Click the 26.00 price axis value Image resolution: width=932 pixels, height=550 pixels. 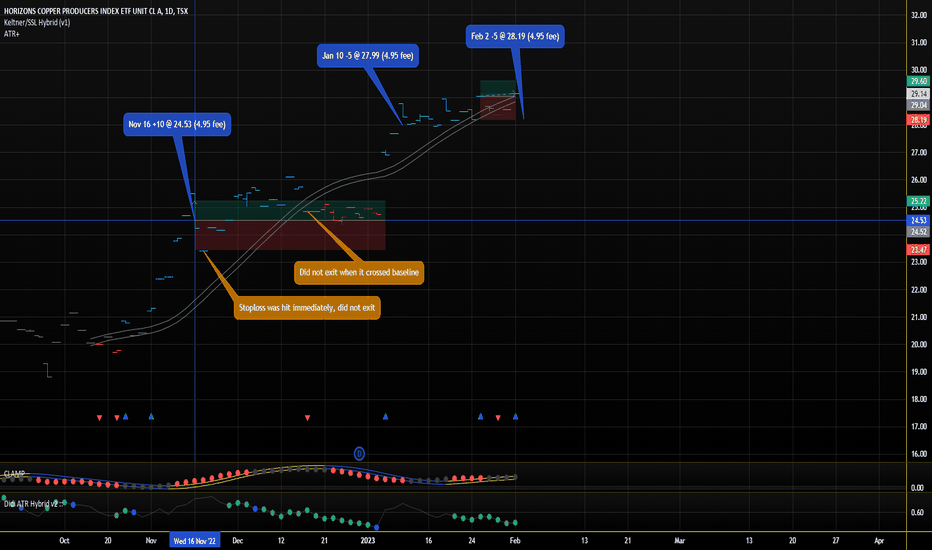[919, 180]
